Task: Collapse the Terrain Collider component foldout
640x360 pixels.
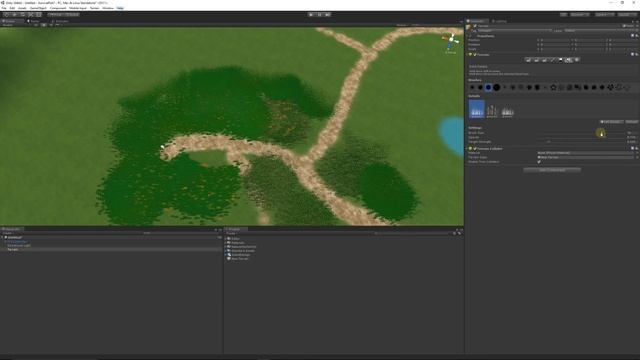Action: click(x=468, y=149)
